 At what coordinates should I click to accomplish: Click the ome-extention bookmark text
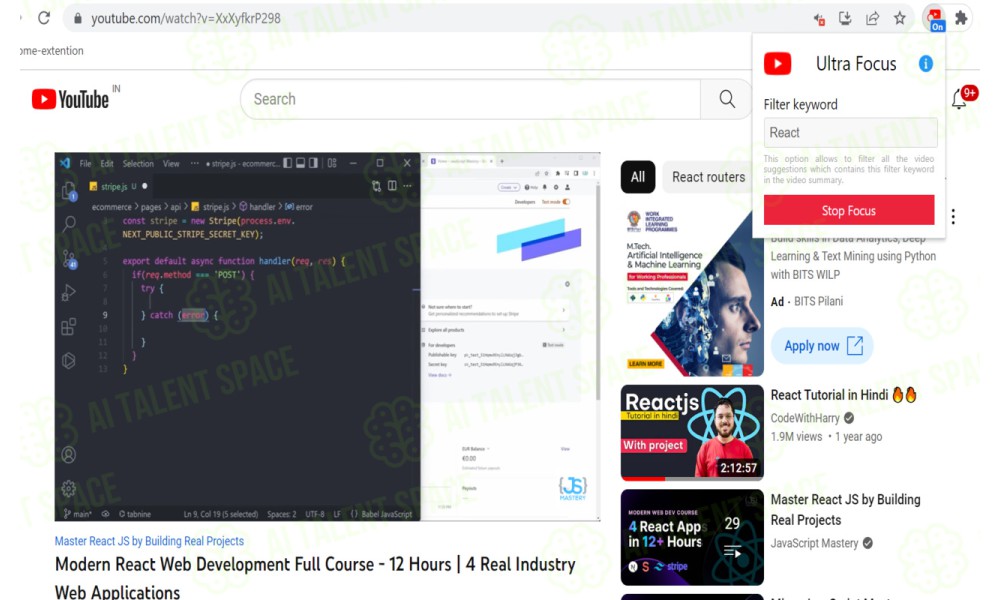pyautogui.click(x=52, y=50)
